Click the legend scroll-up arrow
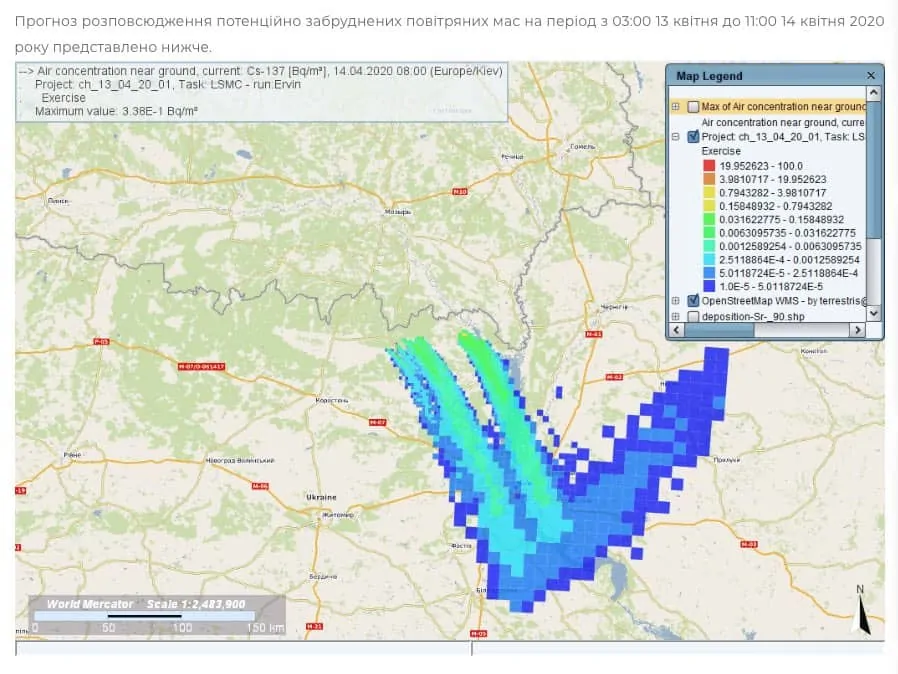898x674 pixels. 873,93
